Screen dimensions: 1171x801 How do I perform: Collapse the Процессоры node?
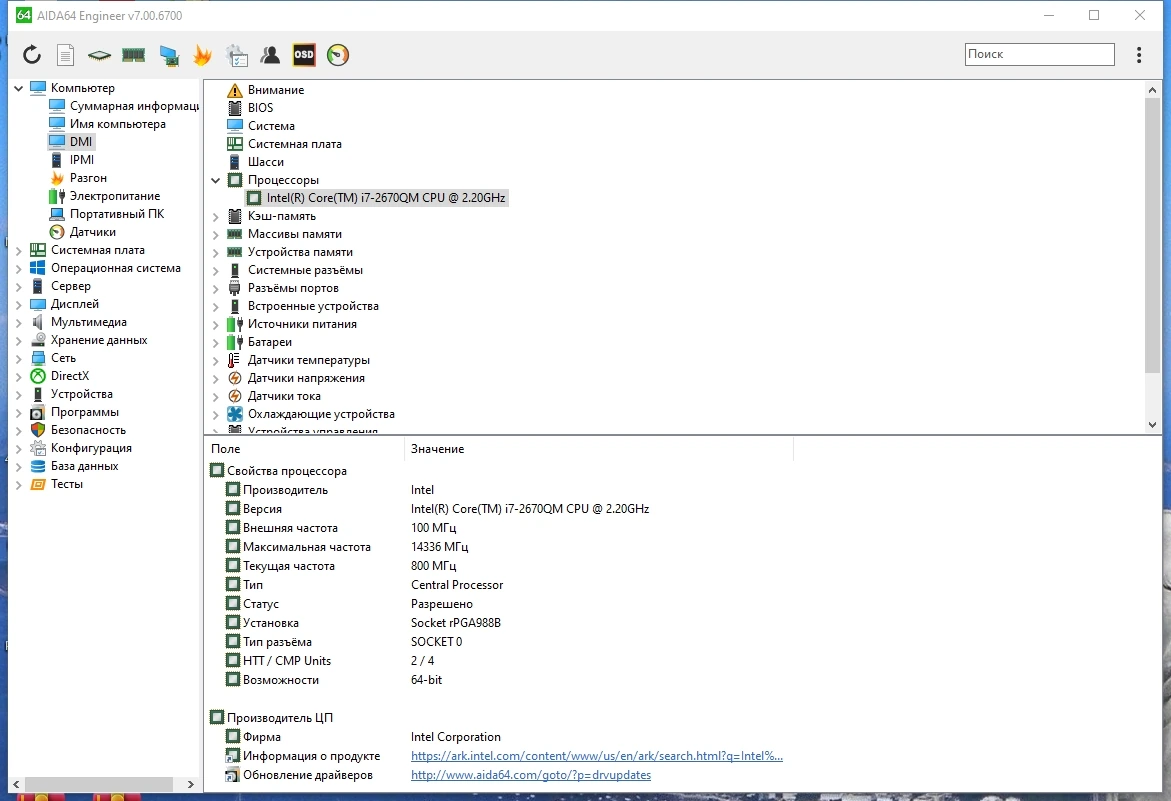pyautogui.click(x=215, y=180)
